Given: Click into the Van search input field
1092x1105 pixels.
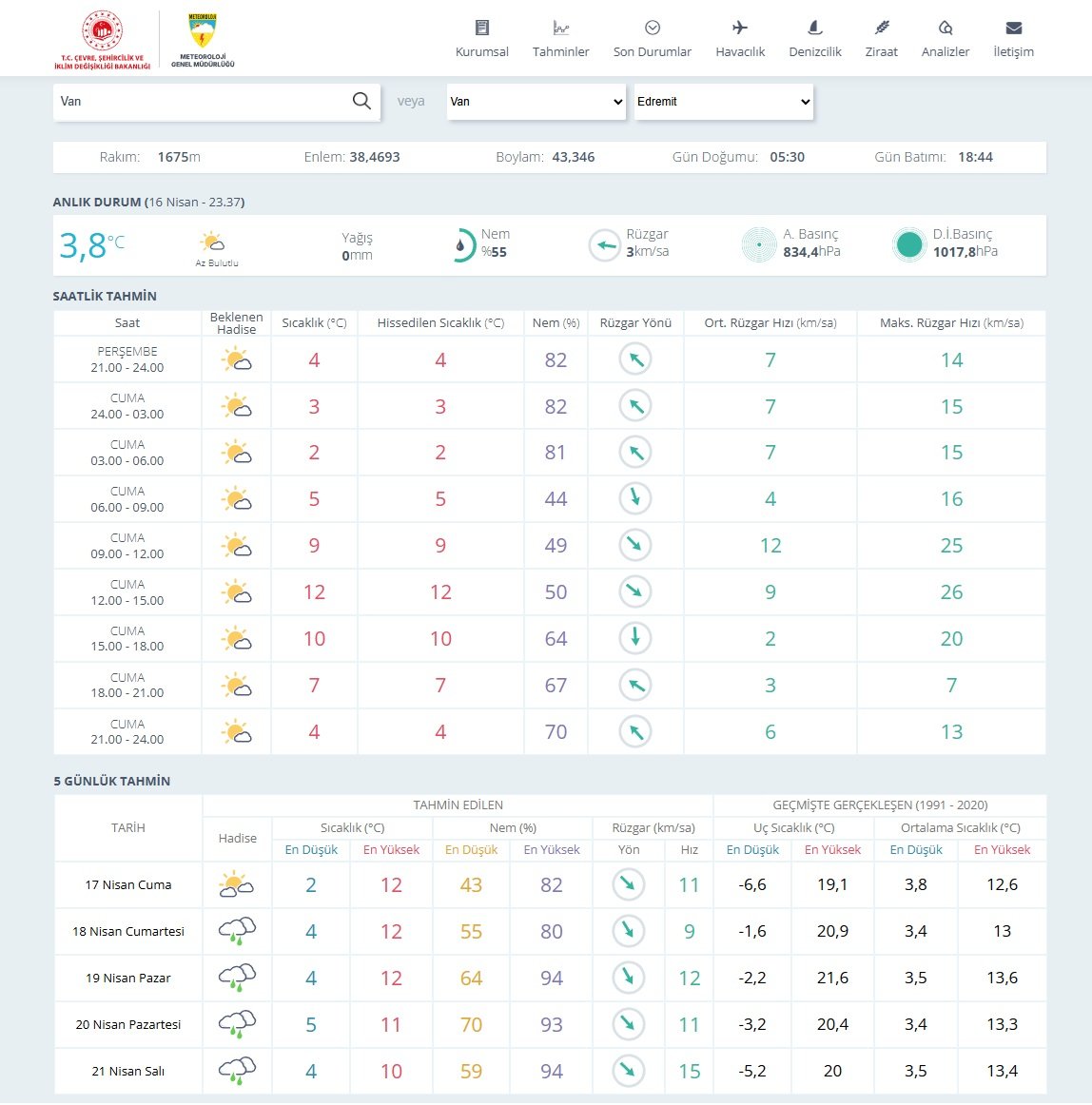Looking at the screenshot, I should coord(200,101).
